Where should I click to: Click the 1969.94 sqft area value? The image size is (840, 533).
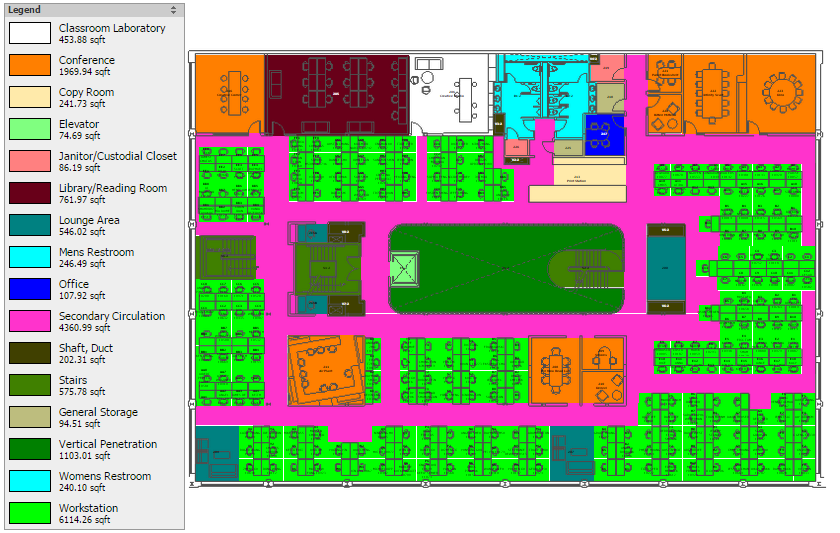pos(85,71)
